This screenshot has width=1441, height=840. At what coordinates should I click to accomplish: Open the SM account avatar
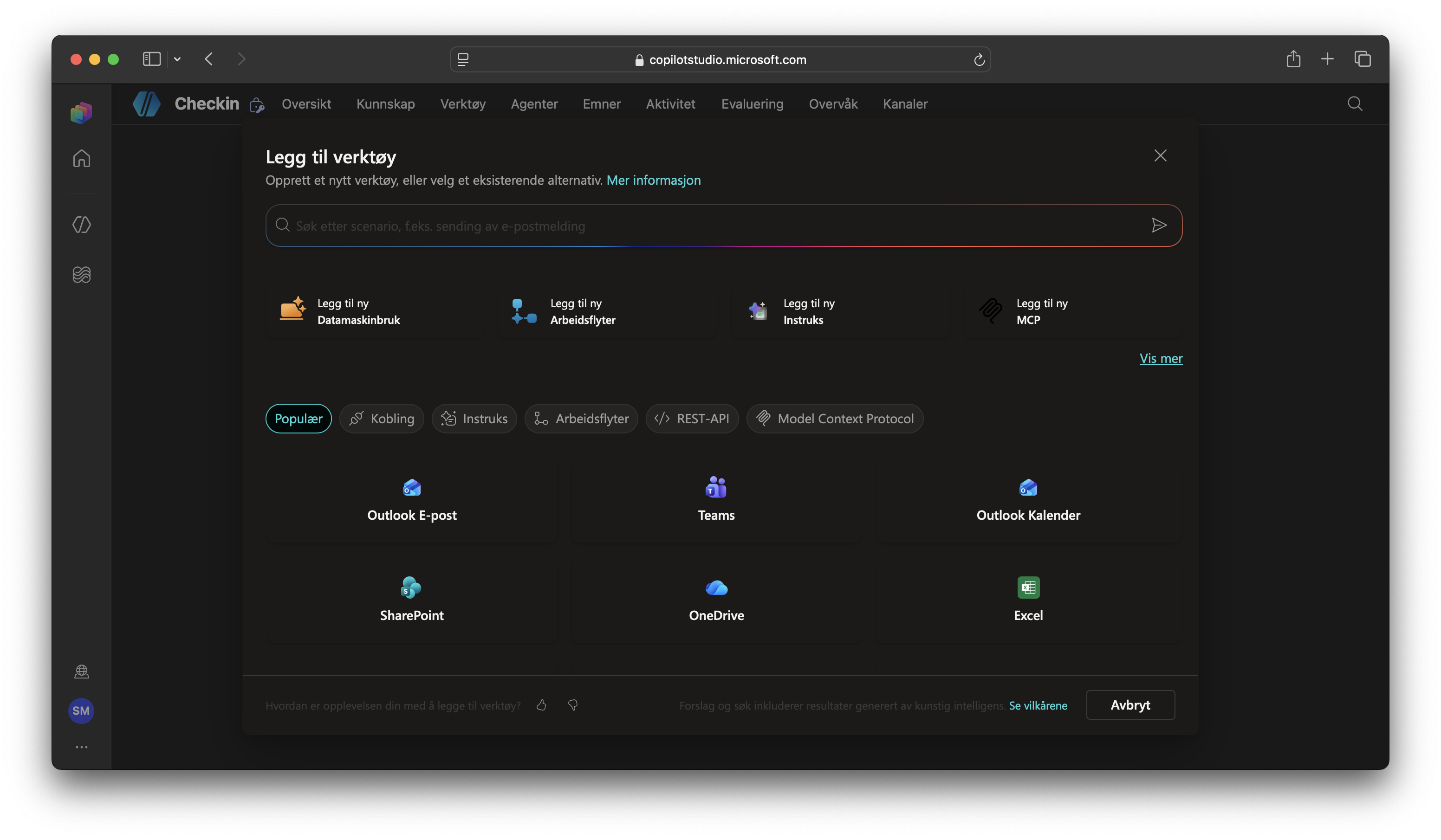(81, 711)
